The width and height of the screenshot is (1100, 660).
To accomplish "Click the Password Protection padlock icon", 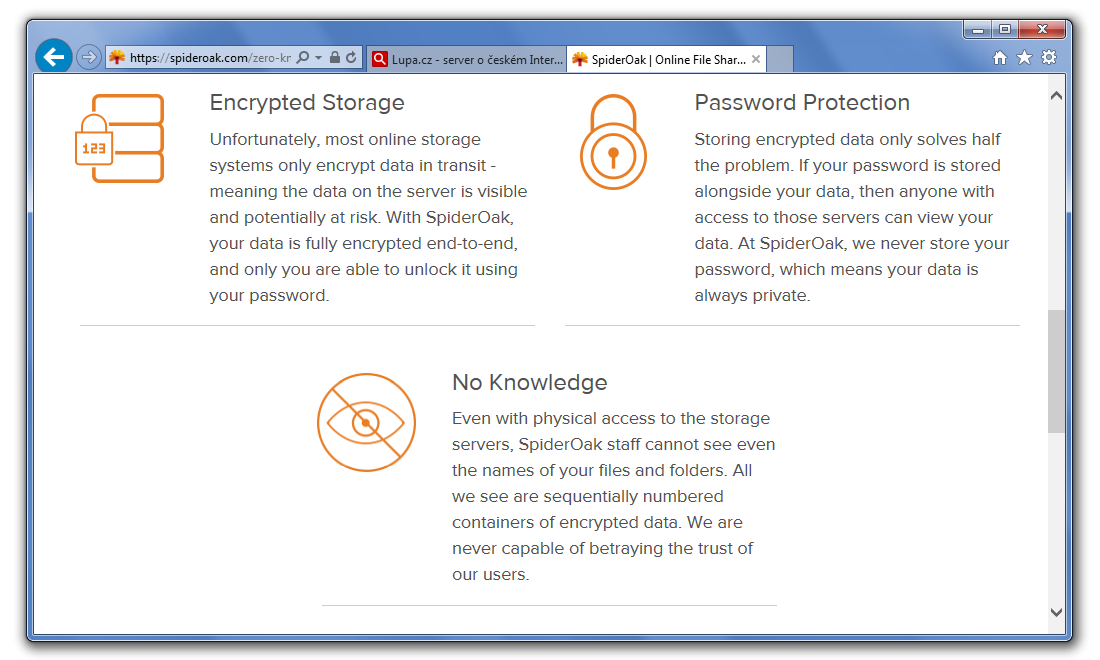I will coord(613,142).
